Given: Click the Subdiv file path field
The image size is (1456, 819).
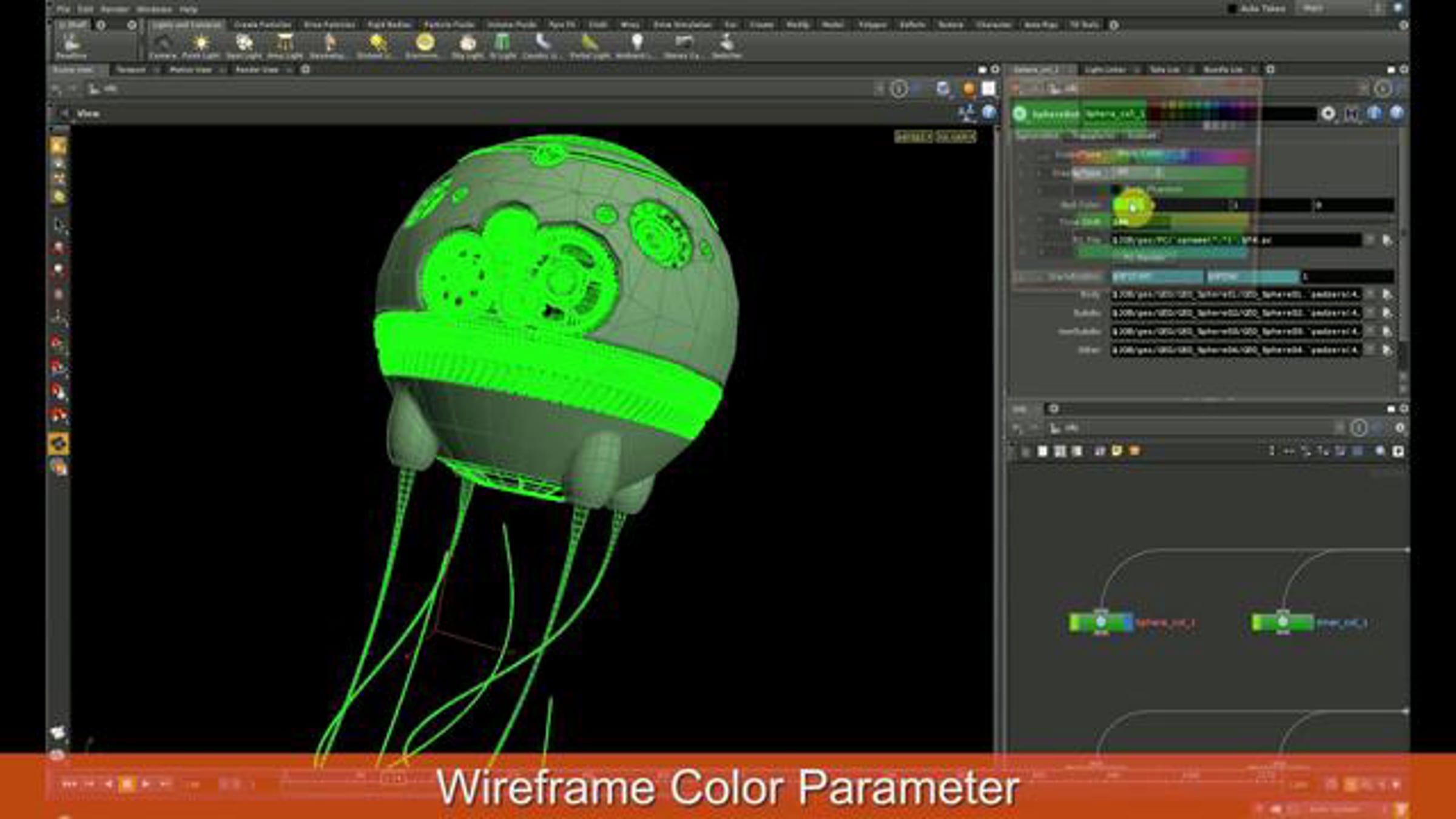Looking at the screenshot, I should point(1235,313).
